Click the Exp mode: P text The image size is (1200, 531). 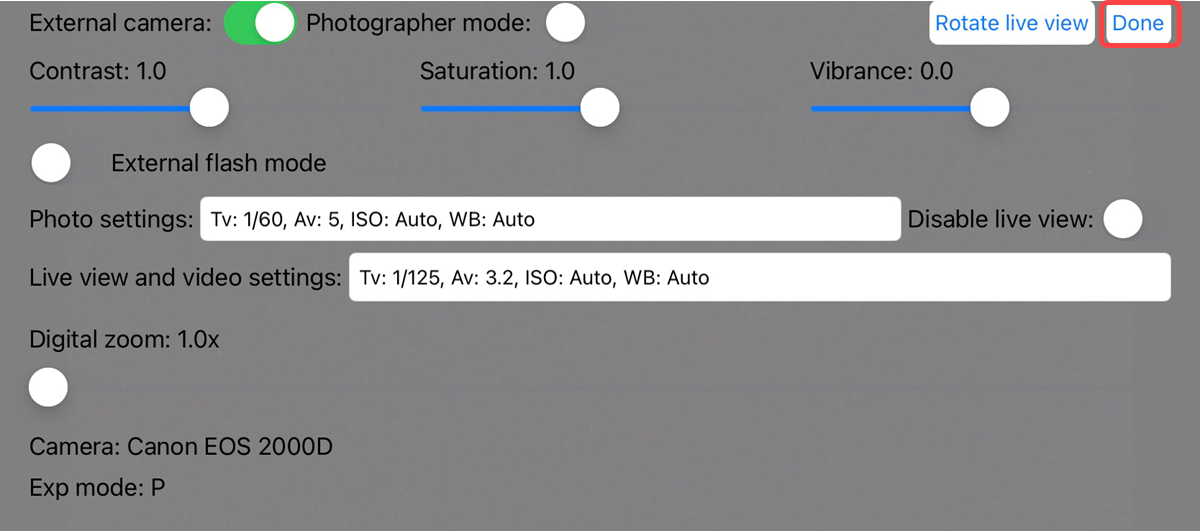(97, 489)
